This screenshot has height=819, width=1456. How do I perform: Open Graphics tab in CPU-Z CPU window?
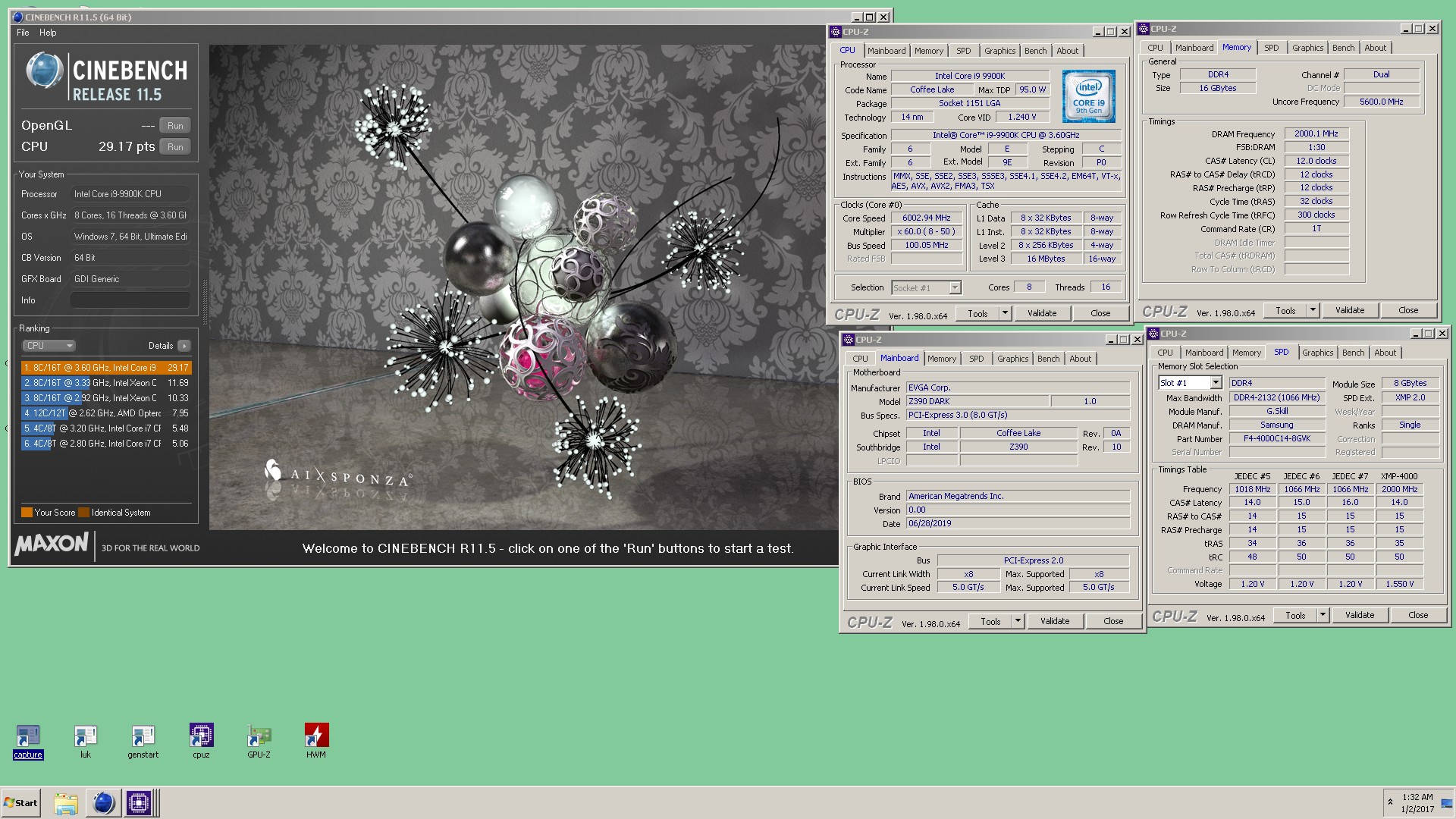tap(999, 51)
